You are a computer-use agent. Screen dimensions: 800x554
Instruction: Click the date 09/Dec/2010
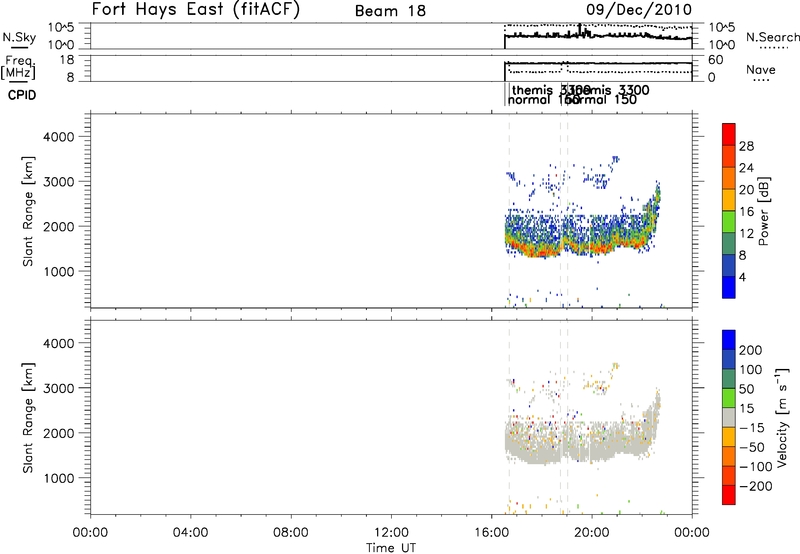tap(639, 10)
